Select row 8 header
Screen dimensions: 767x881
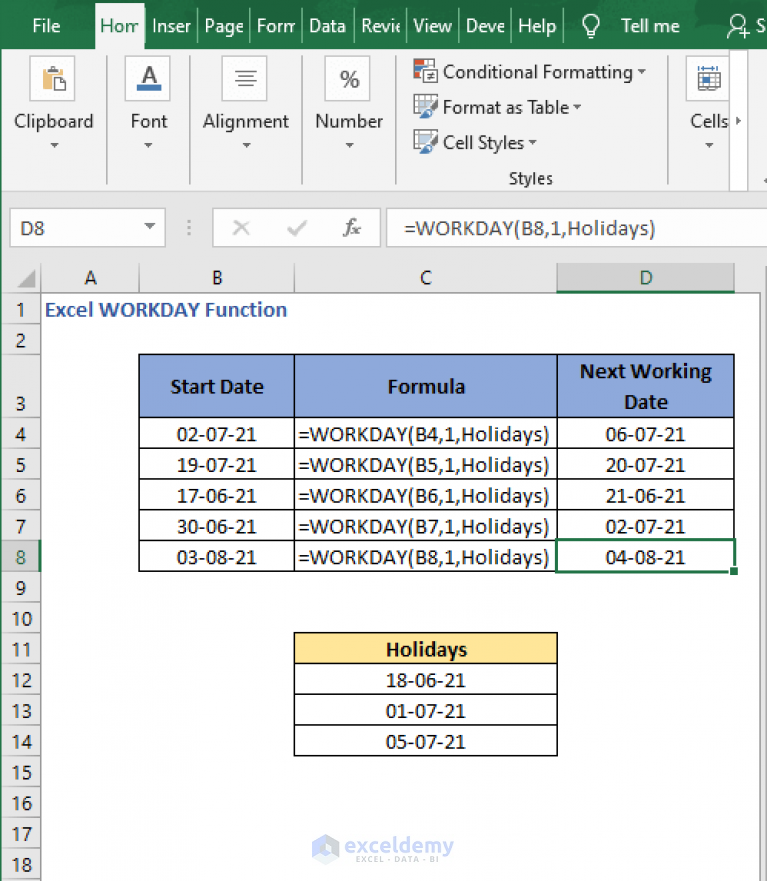pos(21,557)
